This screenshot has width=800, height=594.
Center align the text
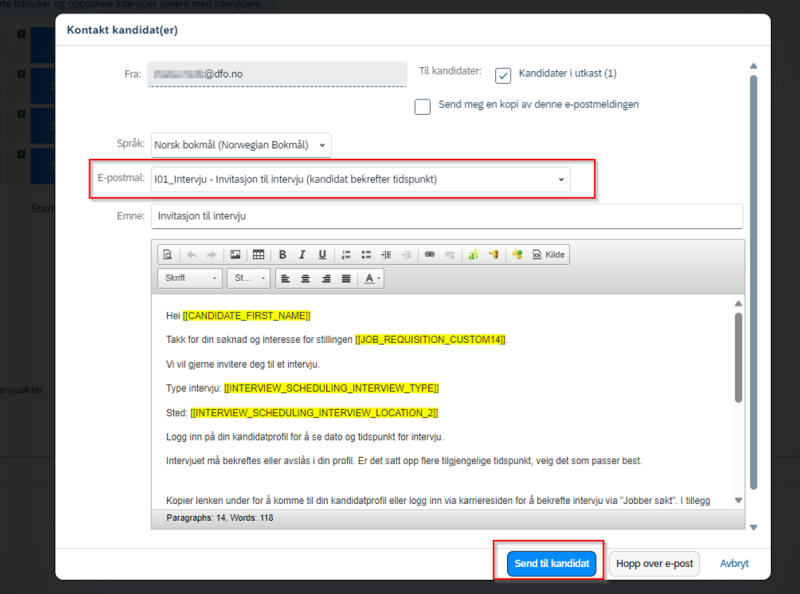coord(306,279)
